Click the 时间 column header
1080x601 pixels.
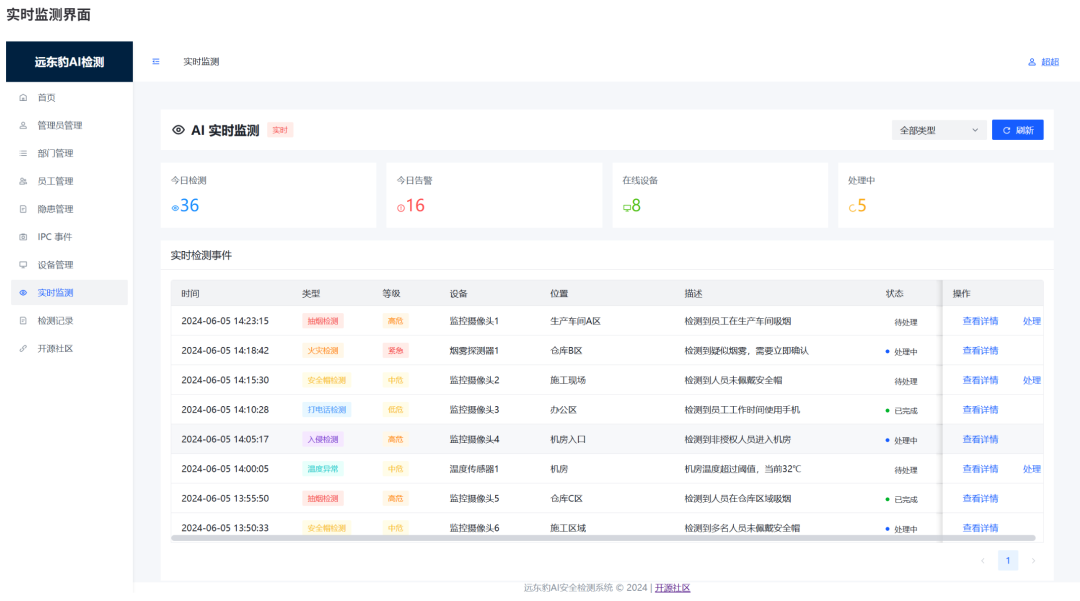191,293
